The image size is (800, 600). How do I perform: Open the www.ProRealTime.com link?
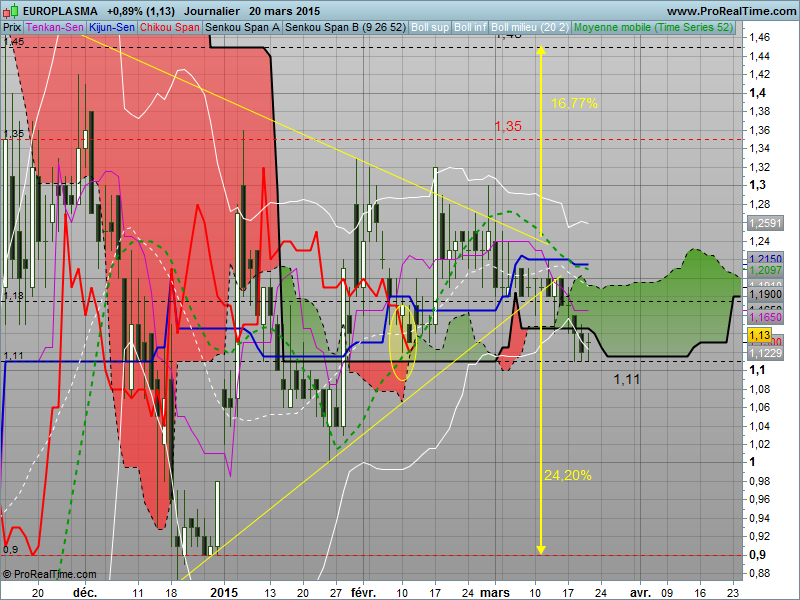coord(715,10)
